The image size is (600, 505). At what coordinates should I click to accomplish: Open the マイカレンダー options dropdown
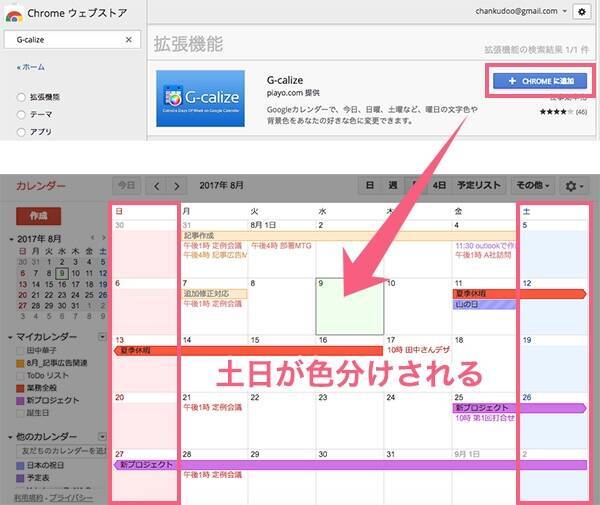pos(102,337)
